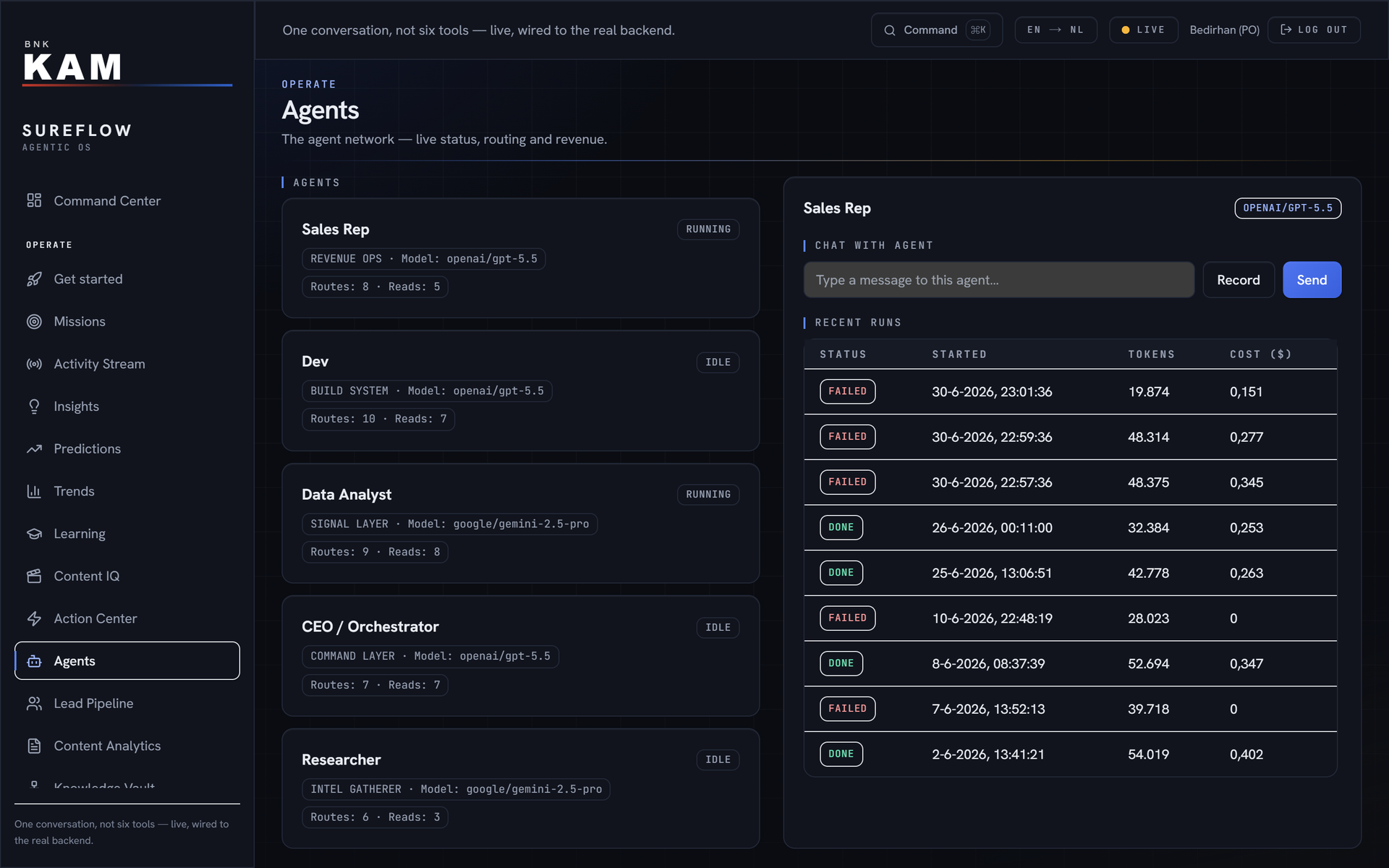Viewport: 1389px width, 868px height.
Task: Send the message to the agent
Action: pyautogui.click(x=1312, y=280)
